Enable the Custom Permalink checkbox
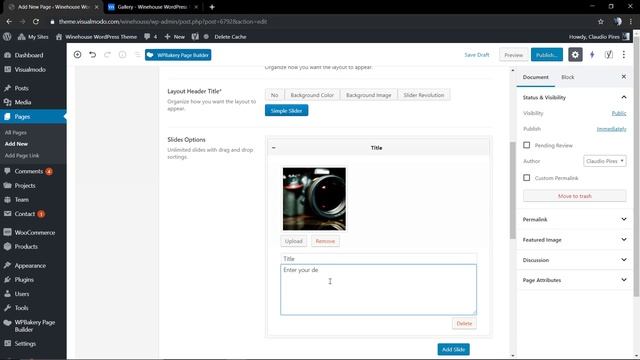 527,178
